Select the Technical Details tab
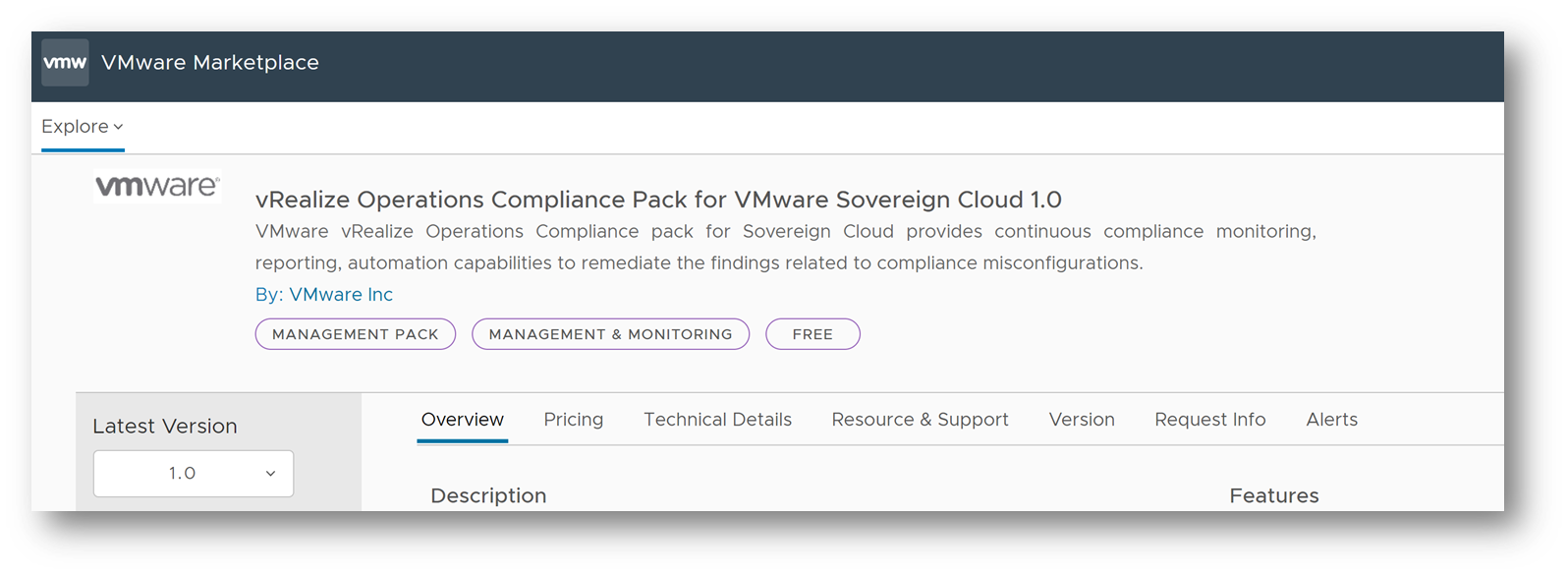 (717, 420)
